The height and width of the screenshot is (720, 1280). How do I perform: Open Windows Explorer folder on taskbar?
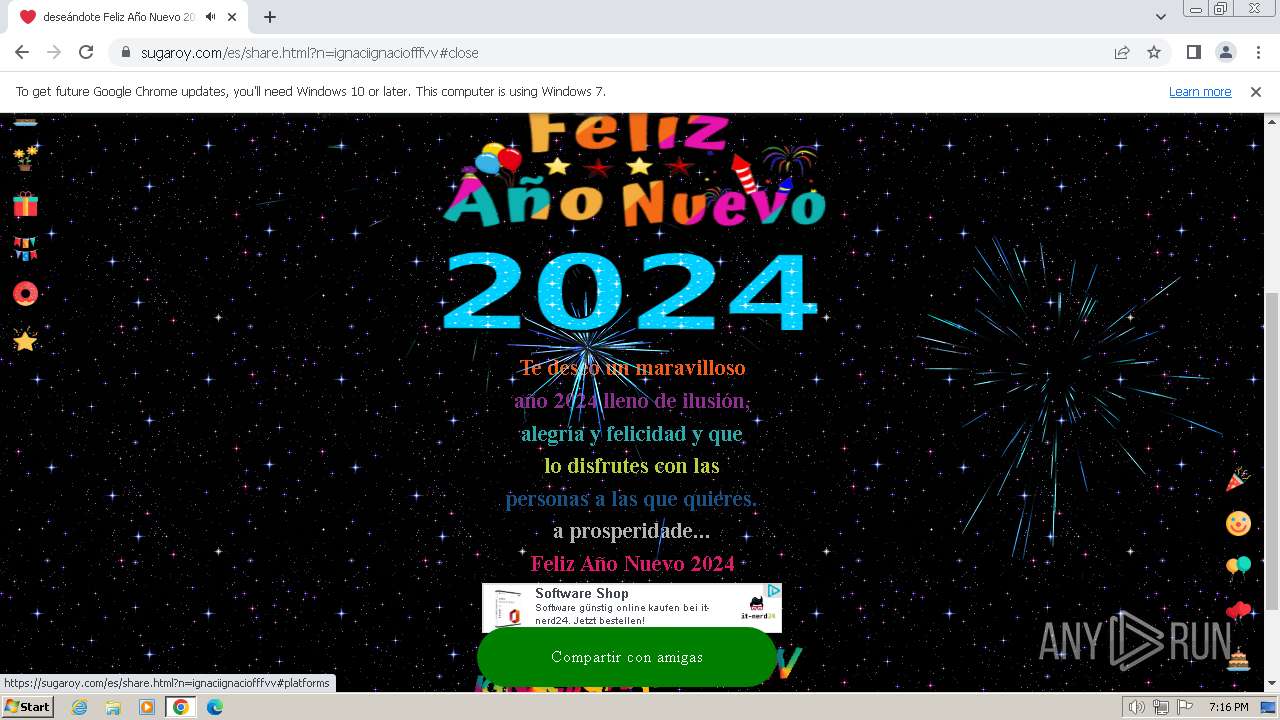(x=113, y=707)
